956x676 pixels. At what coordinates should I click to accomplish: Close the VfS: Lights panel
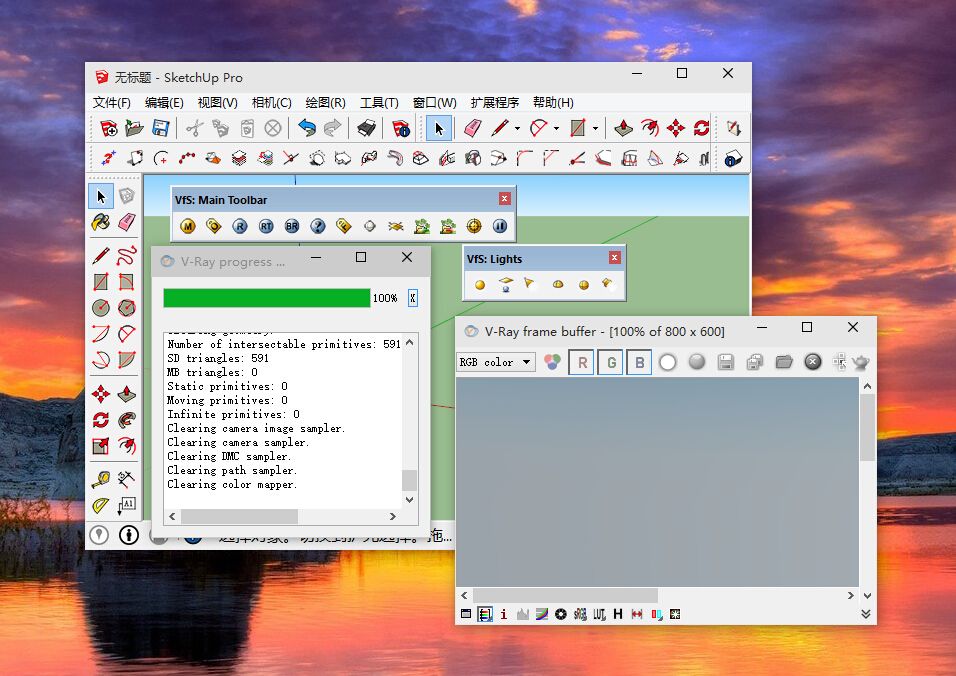click(x=615, y=258)
